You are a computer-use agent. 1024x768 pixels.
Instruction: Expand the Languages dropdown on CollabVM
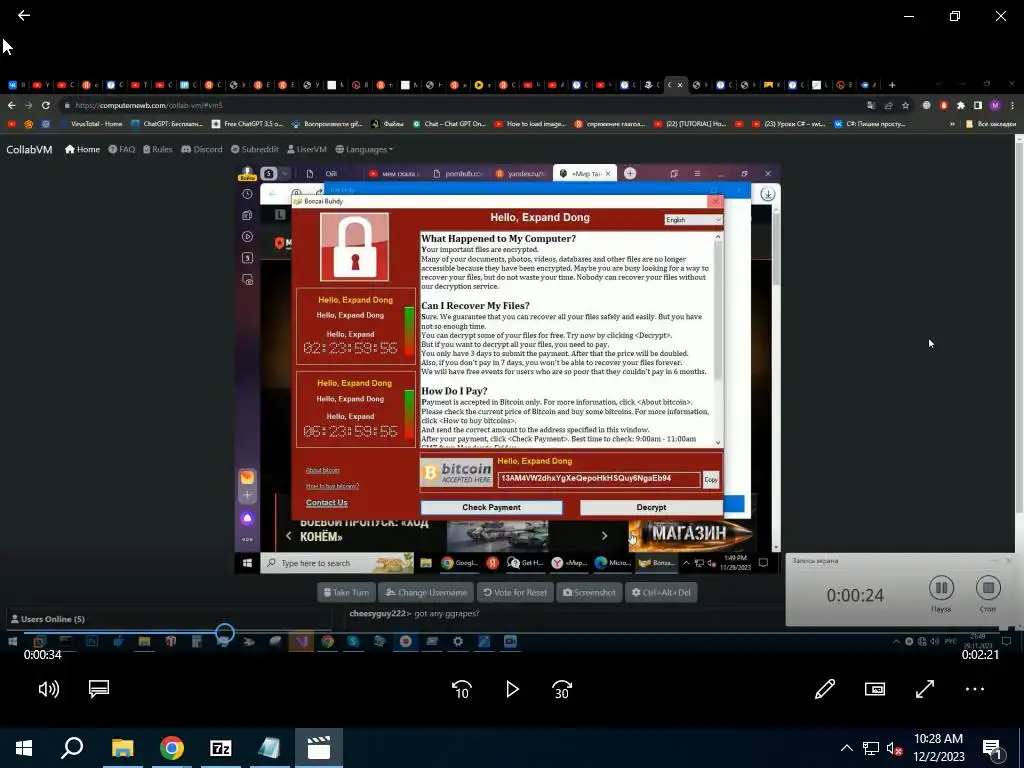point(364,150)
